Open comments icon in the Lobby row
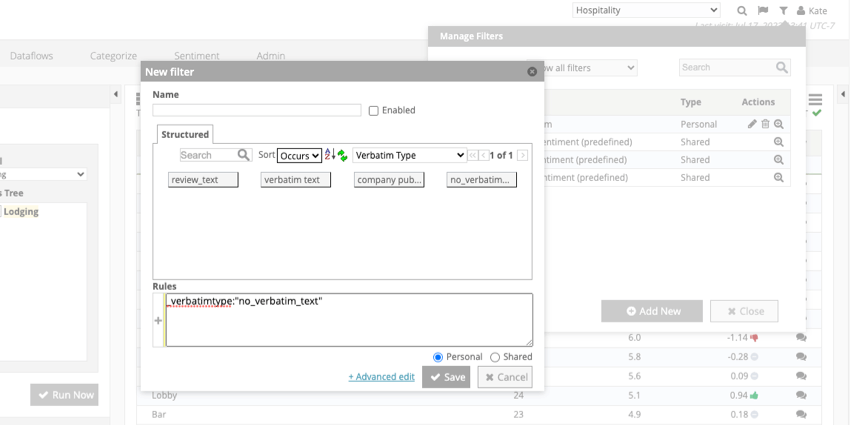The height and width of the screenshot is (425, 850). tap(801, 395)
